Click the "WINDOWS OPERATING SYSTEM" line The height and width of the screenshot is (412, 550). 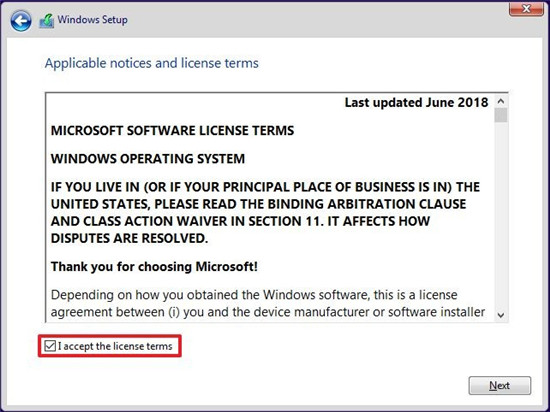[x=148, y=158]
